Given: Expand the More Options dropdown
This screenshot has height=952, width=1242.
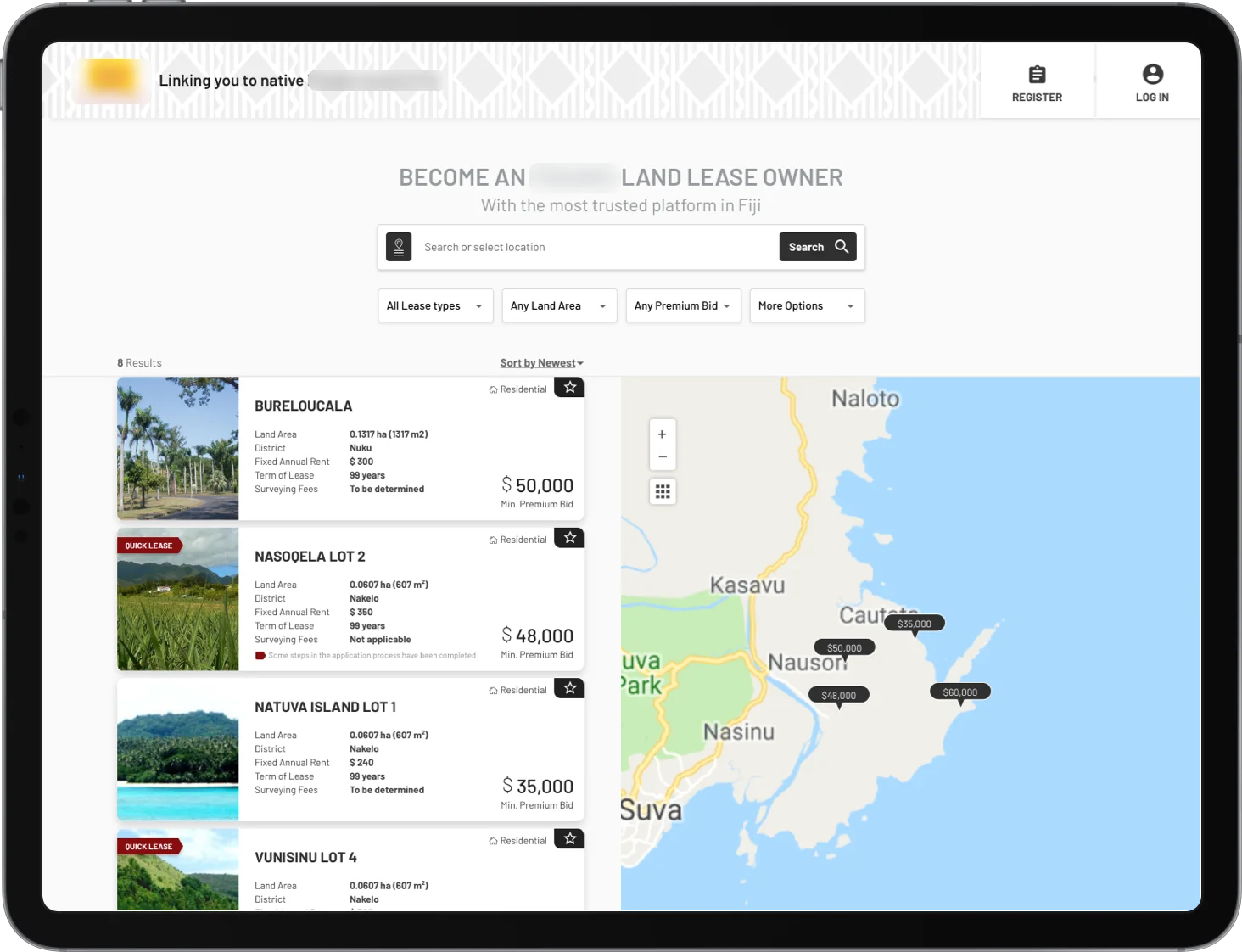Looking at the screenshot, I should pyautogui.click(x=807, y=305).
